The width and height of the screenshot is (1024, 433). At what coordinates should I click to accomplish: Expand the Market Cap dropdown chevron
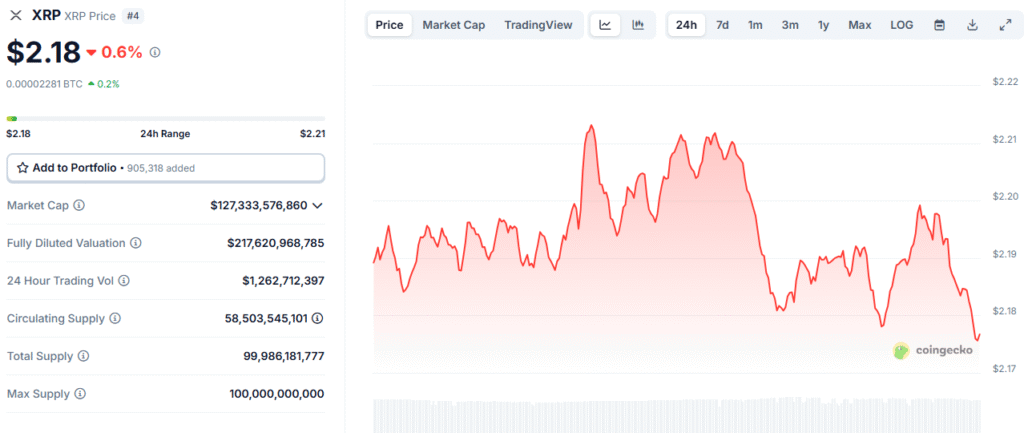click(317, 206)
